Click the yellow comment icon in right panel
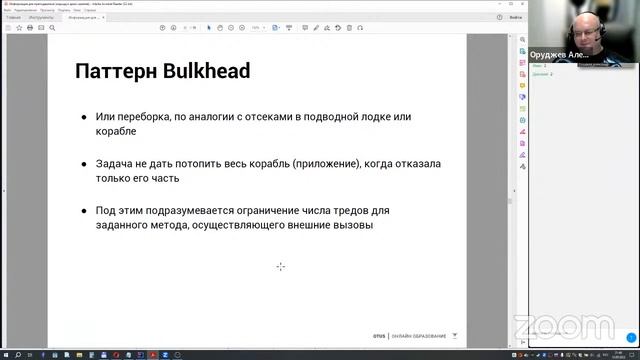Viewport: 640px width, 360px height. point(522,86)
